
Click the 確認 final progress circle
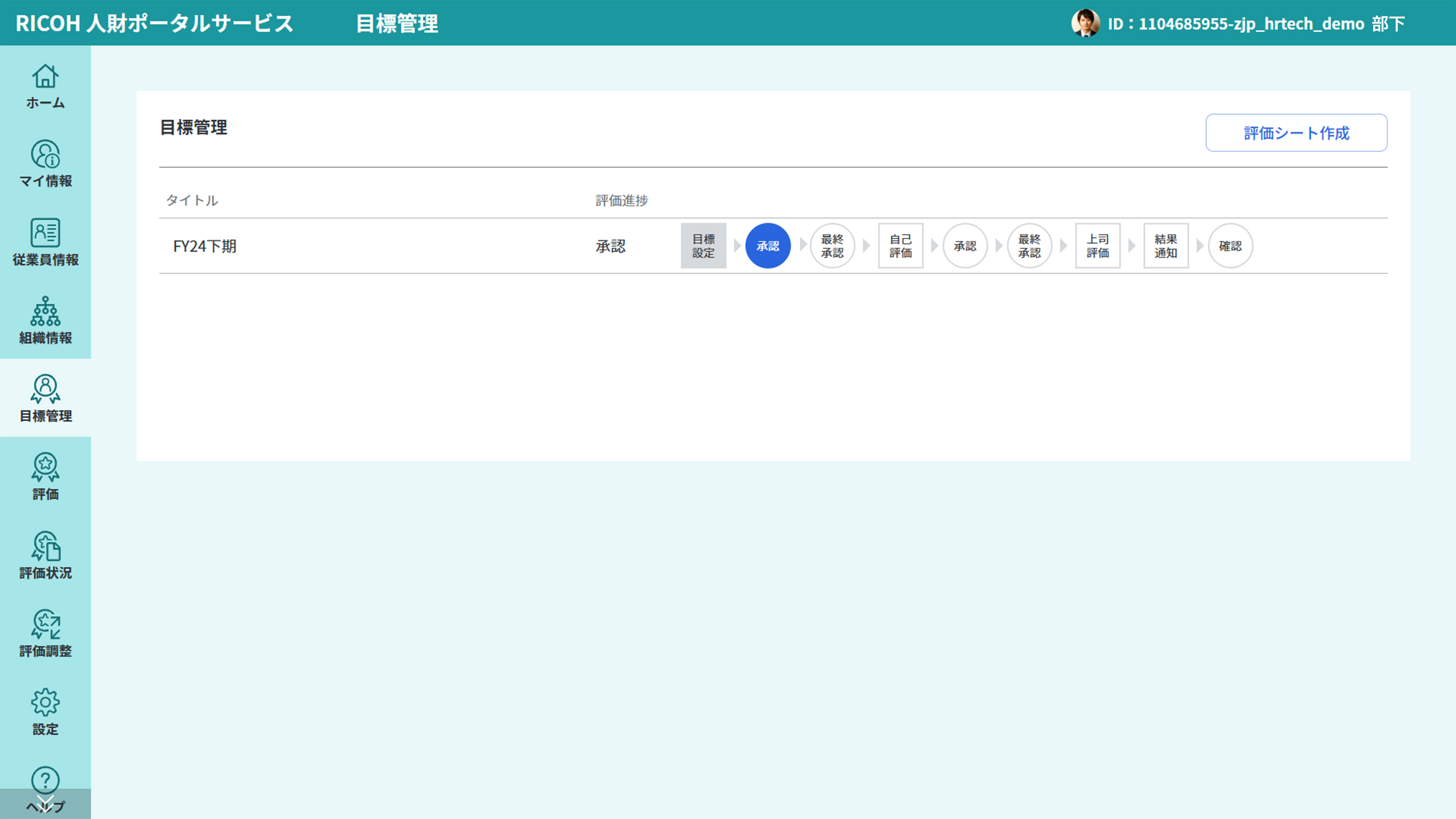[x=1230, y=246]
